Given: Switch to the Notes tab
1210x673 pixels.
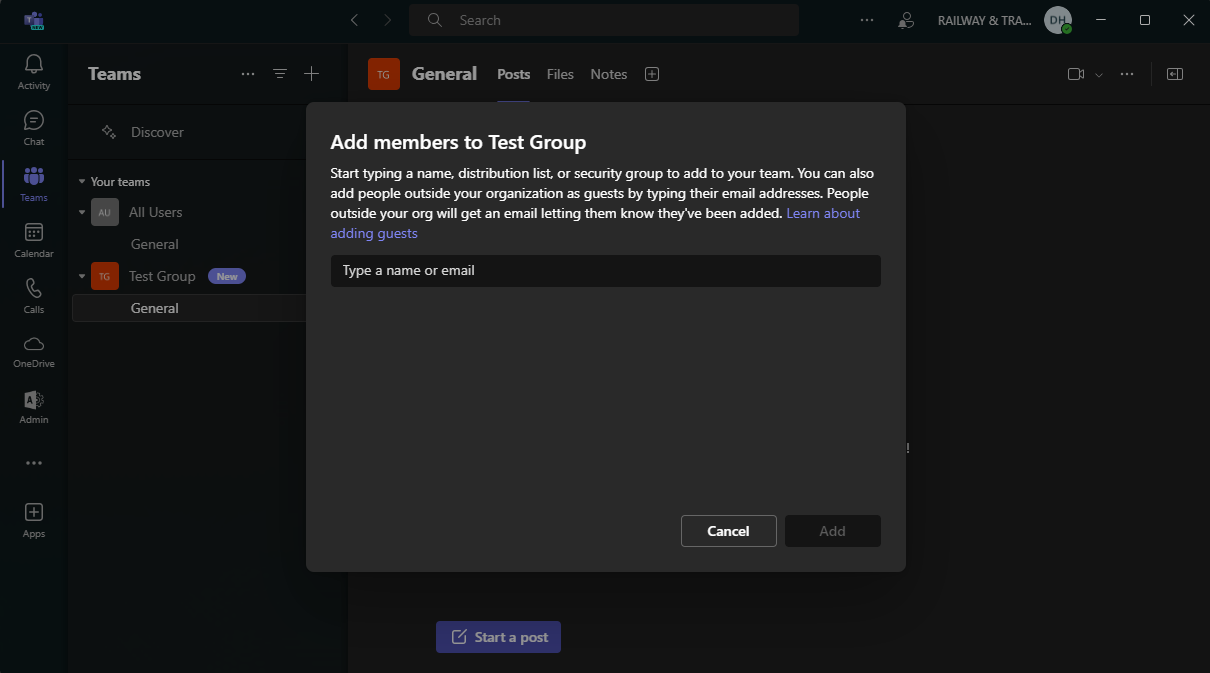Looking at the screenshot, I should [608, 74].
